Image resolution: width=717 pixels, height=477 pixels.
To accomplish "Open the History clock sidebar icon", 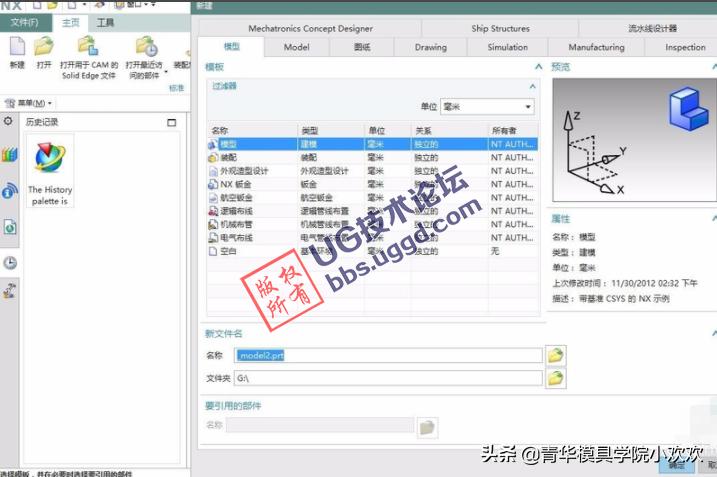I will tap(10, 263).
